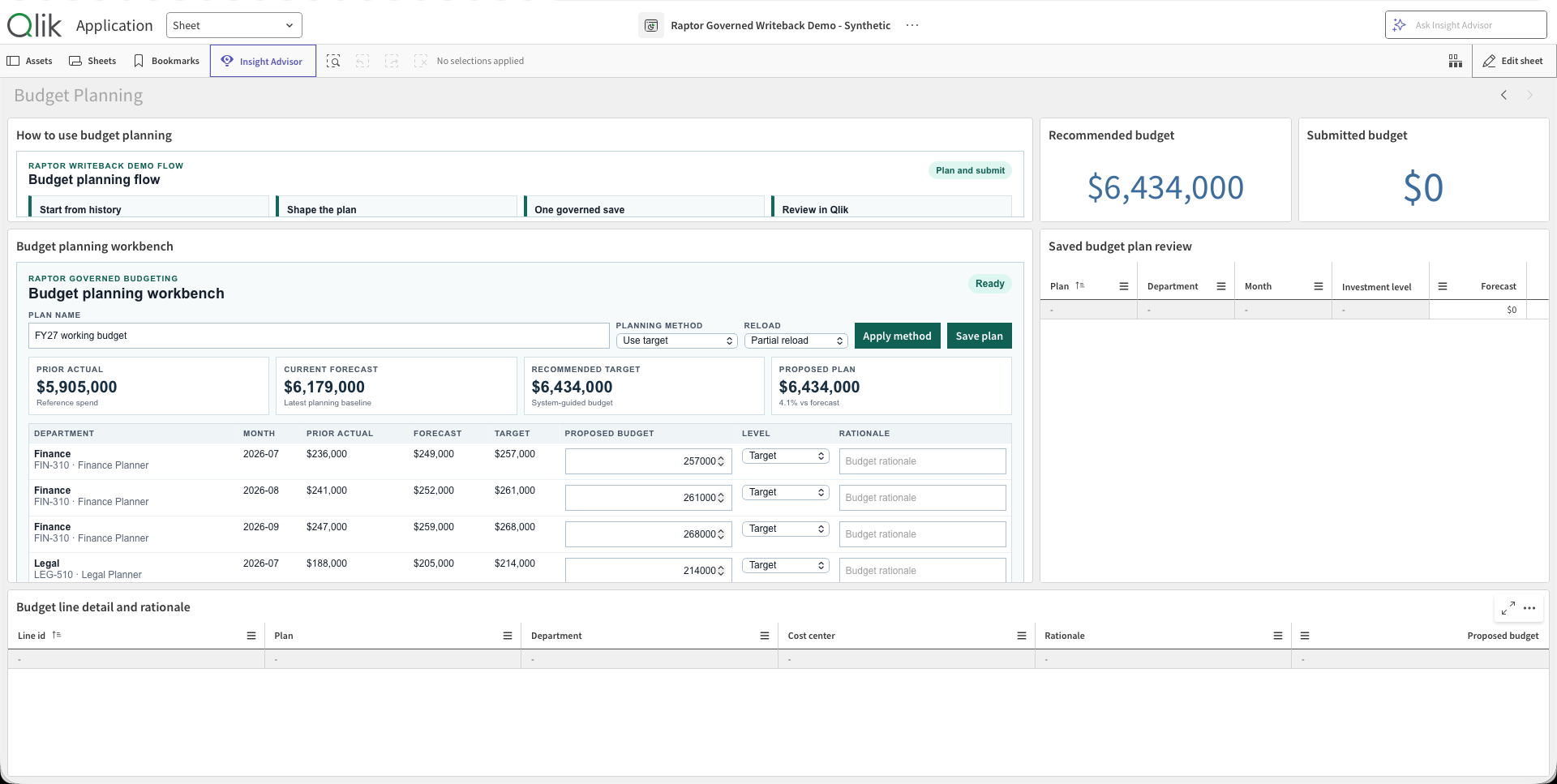Open the Assets panel tab
The height and width of the screenshot is (784, 1557).
[30, 61]
